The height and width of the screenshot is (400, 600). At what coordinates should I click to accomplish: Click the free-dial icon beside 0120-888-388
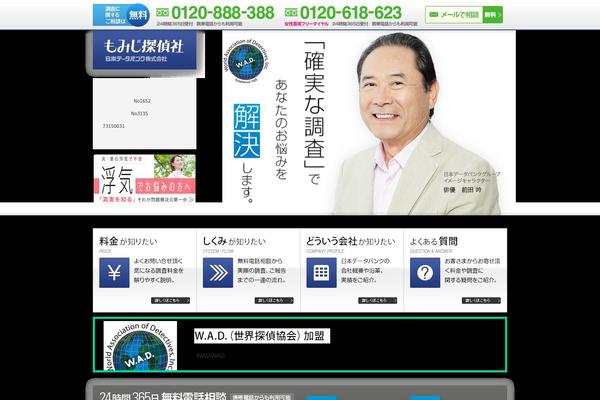[163, 13]
